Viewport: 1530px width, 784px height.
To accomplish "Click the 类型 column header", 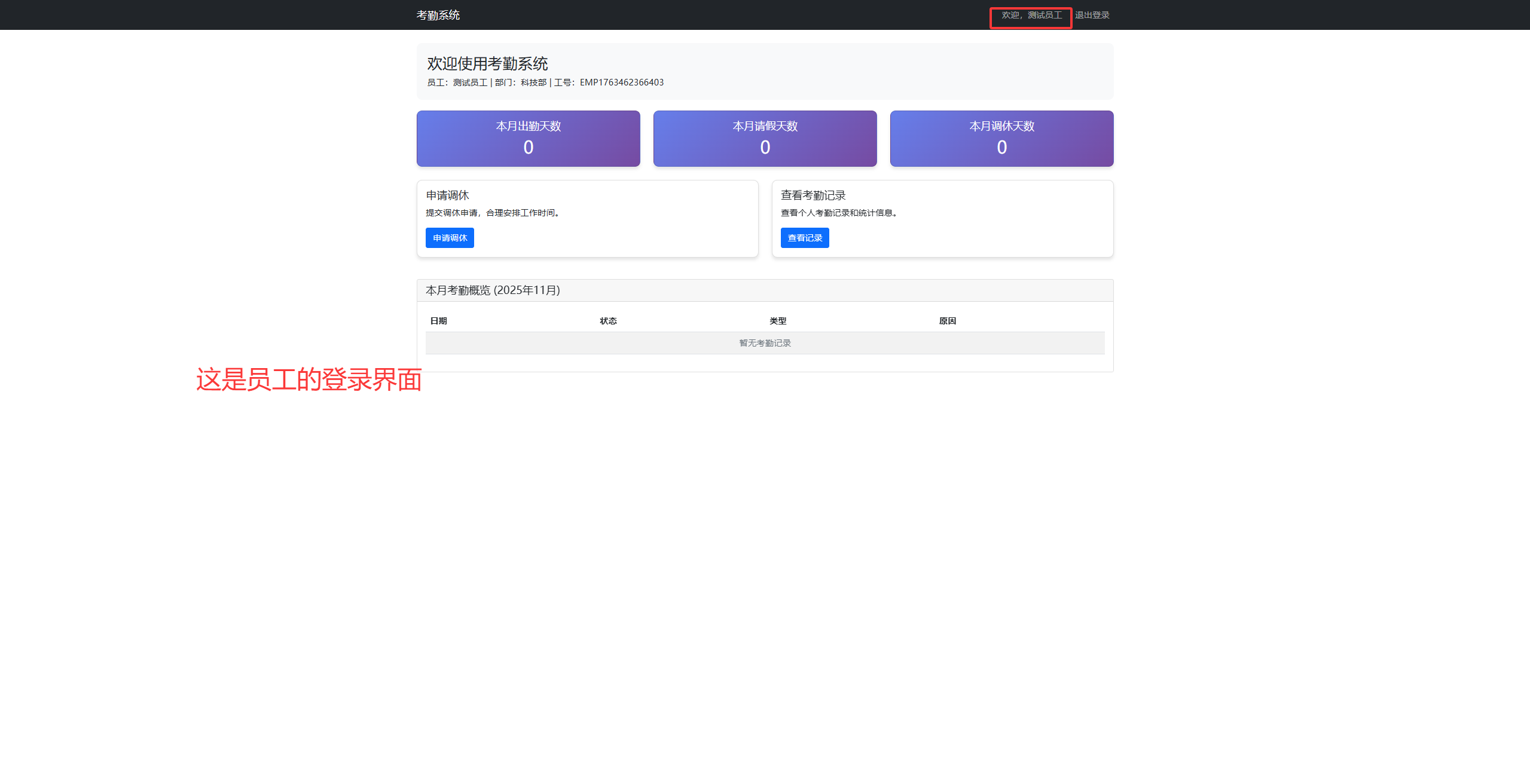I will point(778,321).
